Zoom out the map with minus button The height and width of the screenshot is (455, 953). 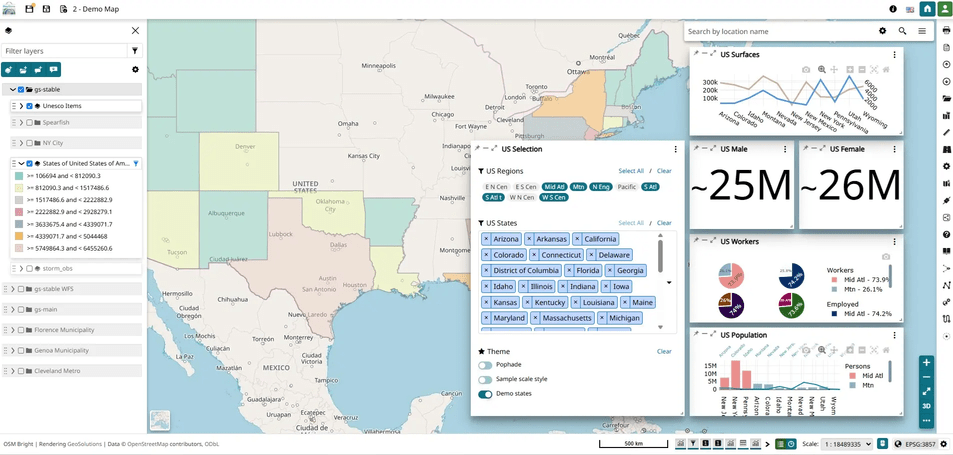(x=926, y=377)
